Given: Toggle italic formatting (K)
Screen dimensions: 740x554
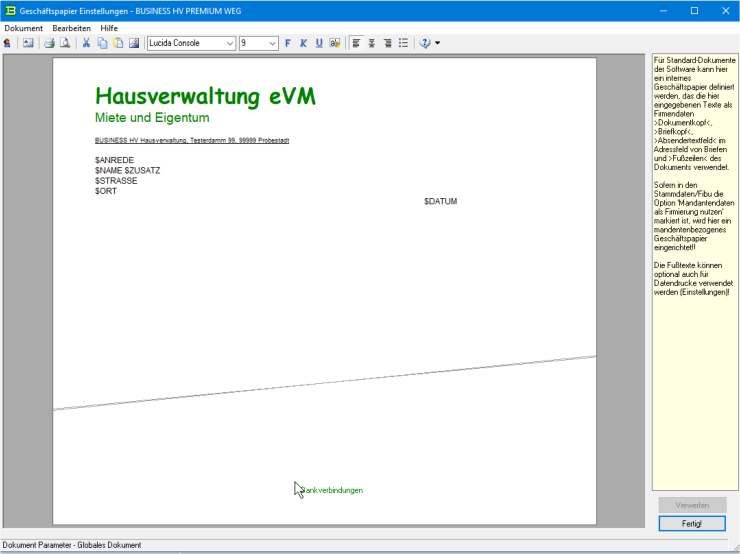Looking at the screenshot, I should click(303, 43).
